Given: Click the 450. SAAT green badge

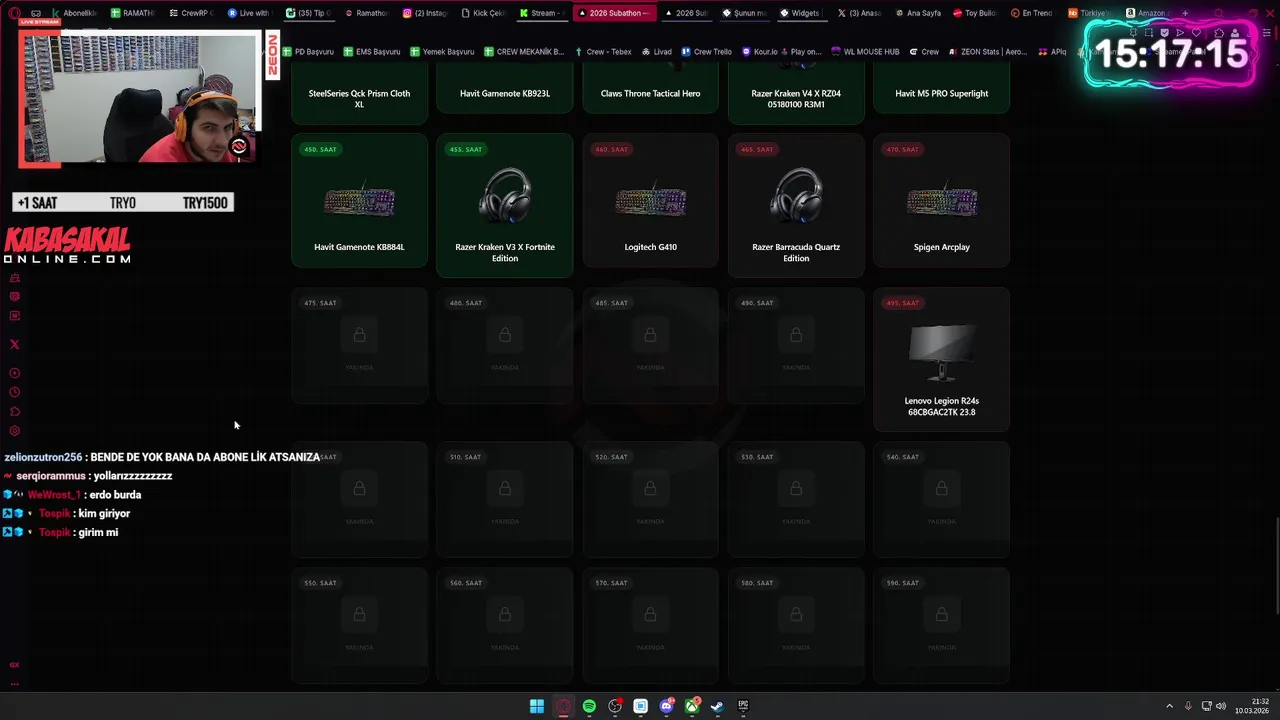Looking at the screenshot, I should pos(320,149).
